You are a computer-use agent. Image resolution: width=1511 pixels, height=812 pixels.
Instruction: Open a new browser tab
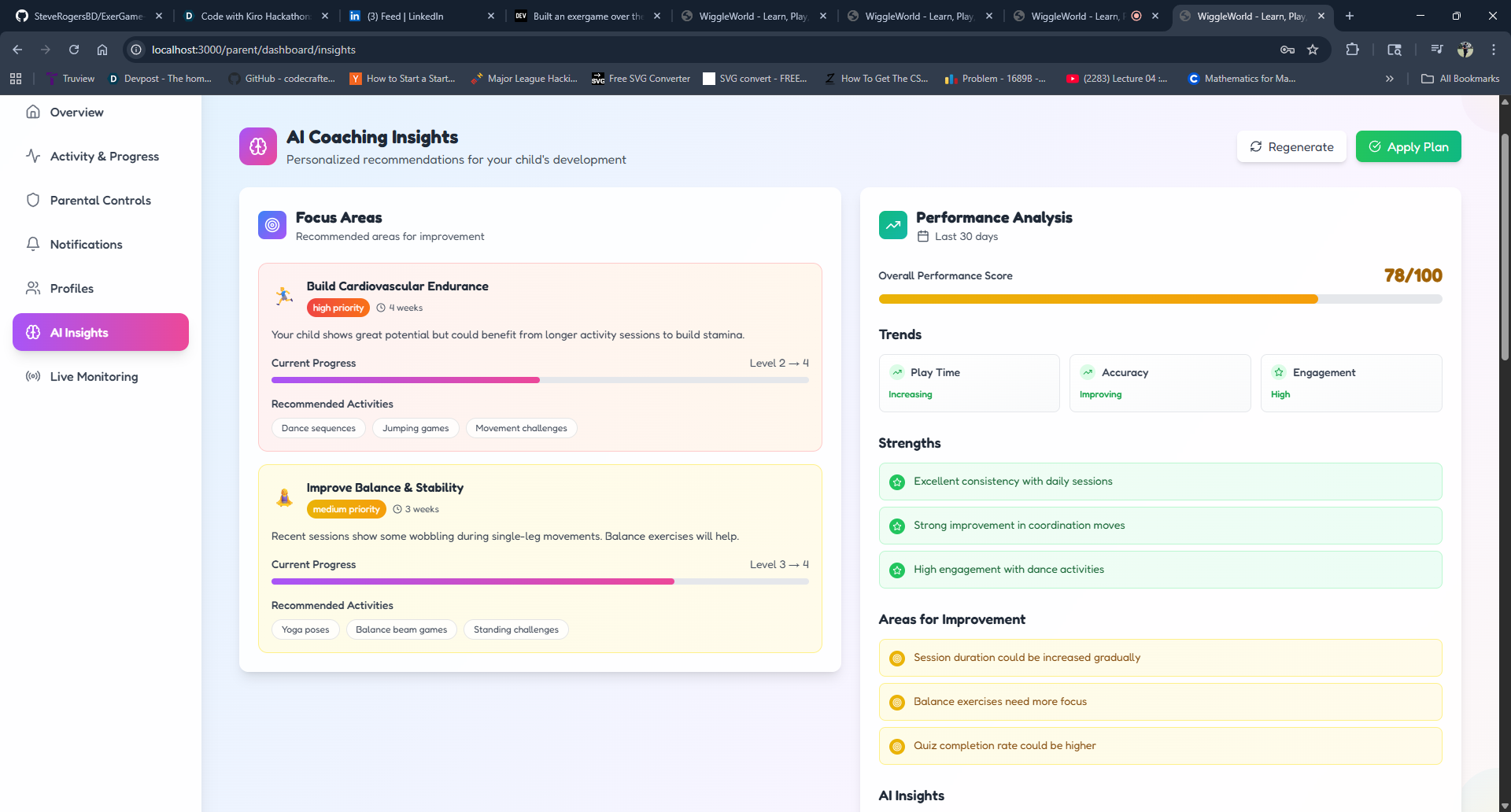pos(1350,16)
